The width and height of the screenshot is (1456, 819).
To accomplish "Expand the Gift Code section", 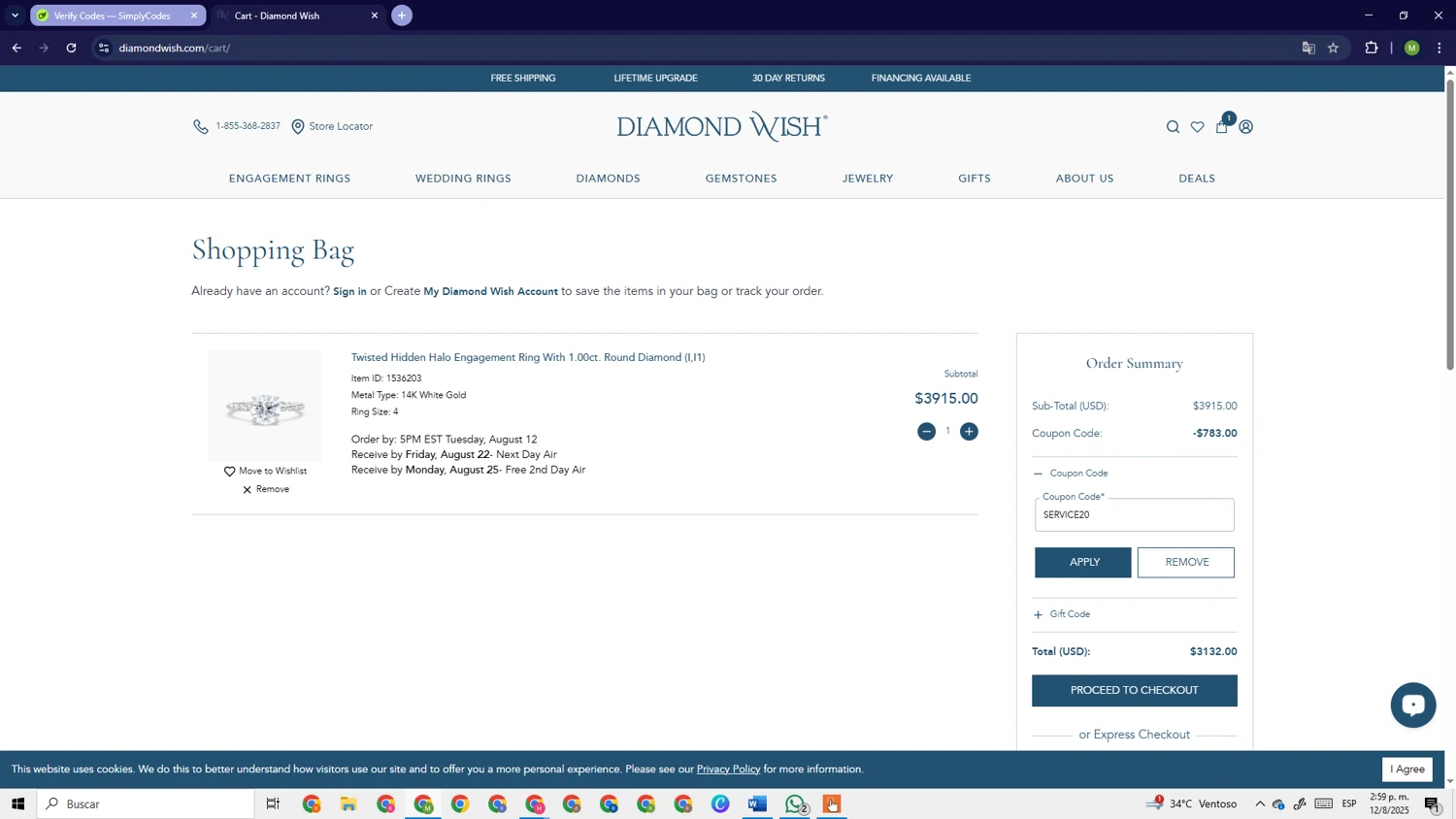I will (1062, 614).
